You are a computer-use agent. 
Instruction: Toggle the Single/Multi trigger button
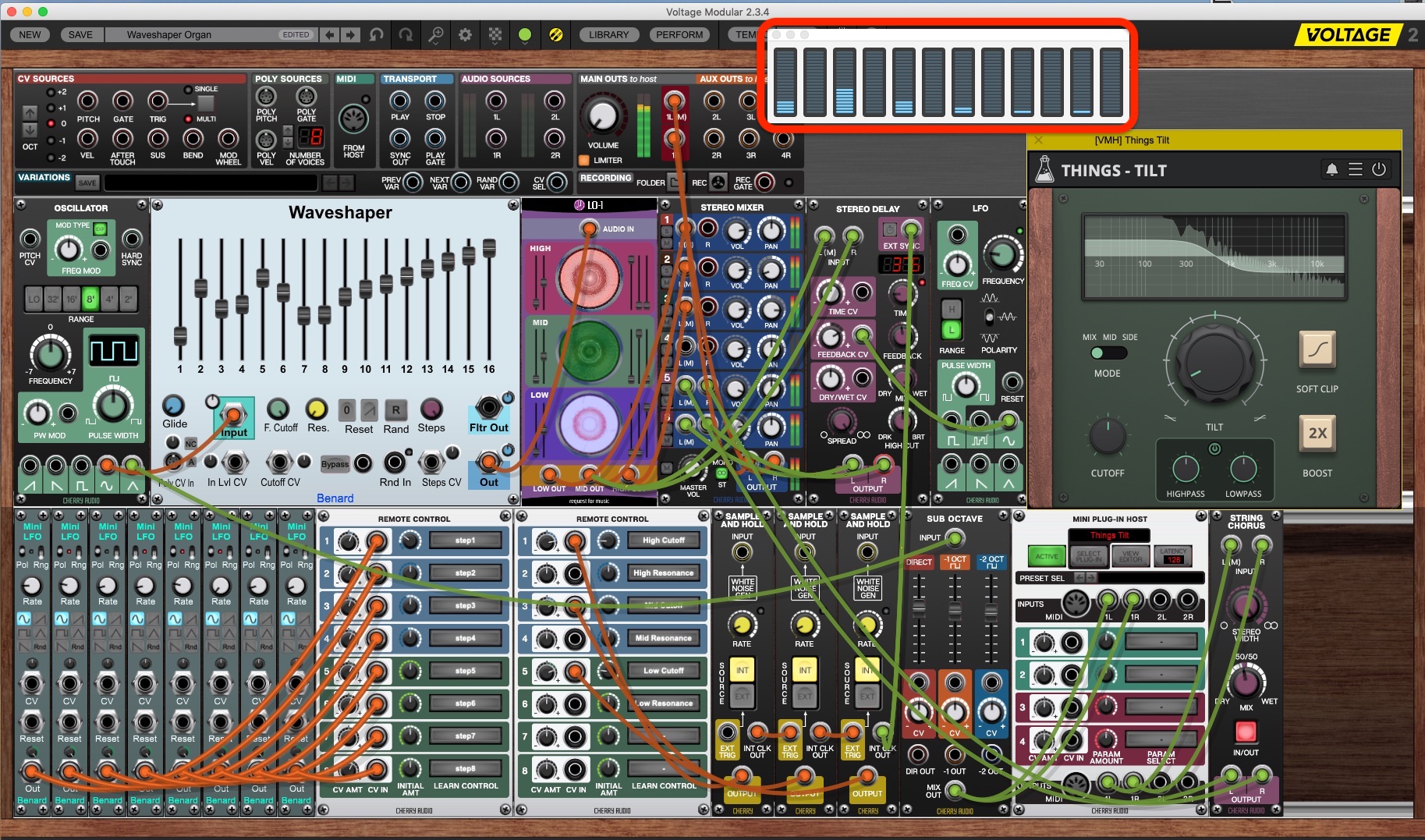pos(205,103)
